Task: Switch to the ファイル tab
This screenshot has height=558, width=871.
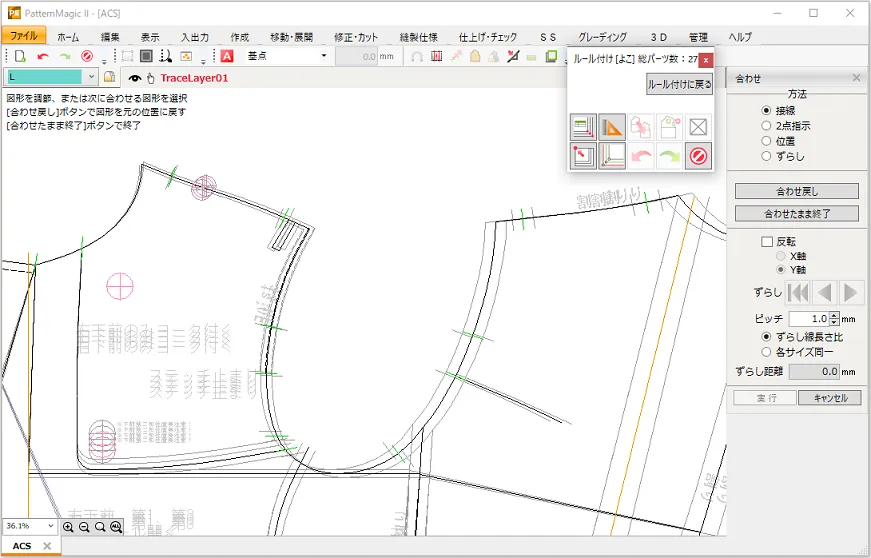Action: (23, 37)
